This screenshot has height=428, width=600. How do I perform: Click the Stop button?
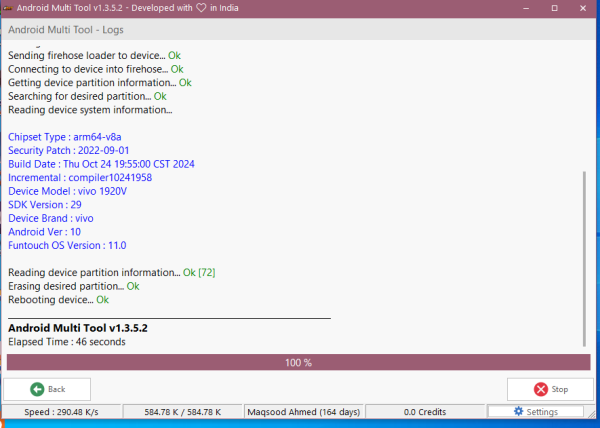click(x=550, y=389)
